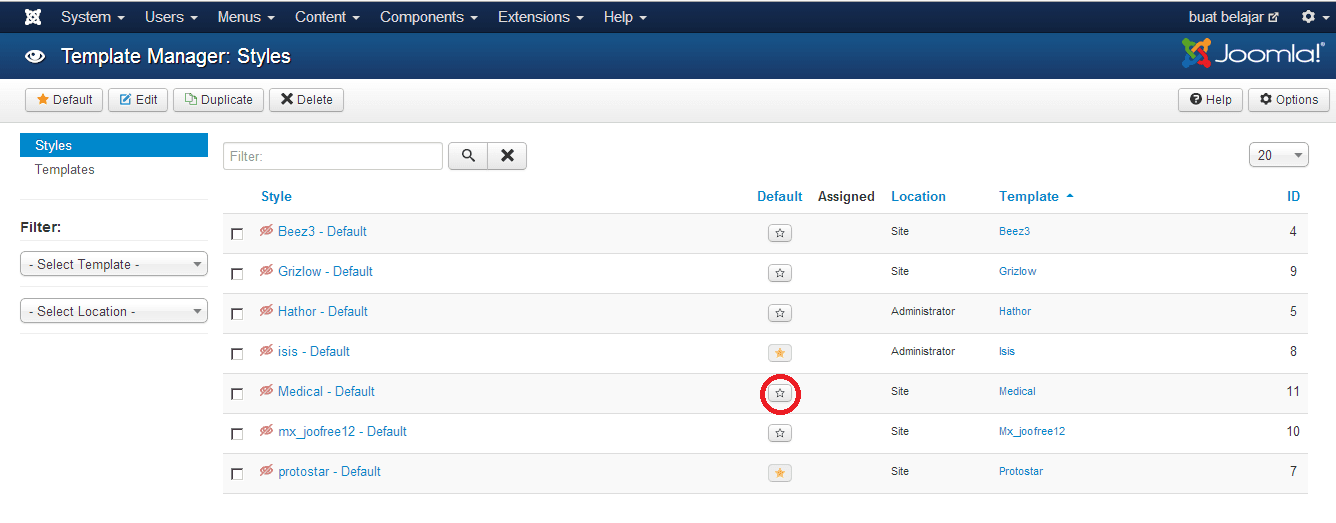Open the Grizlow template link
Screen dimensions: 1336x523
click(1018, 271)
